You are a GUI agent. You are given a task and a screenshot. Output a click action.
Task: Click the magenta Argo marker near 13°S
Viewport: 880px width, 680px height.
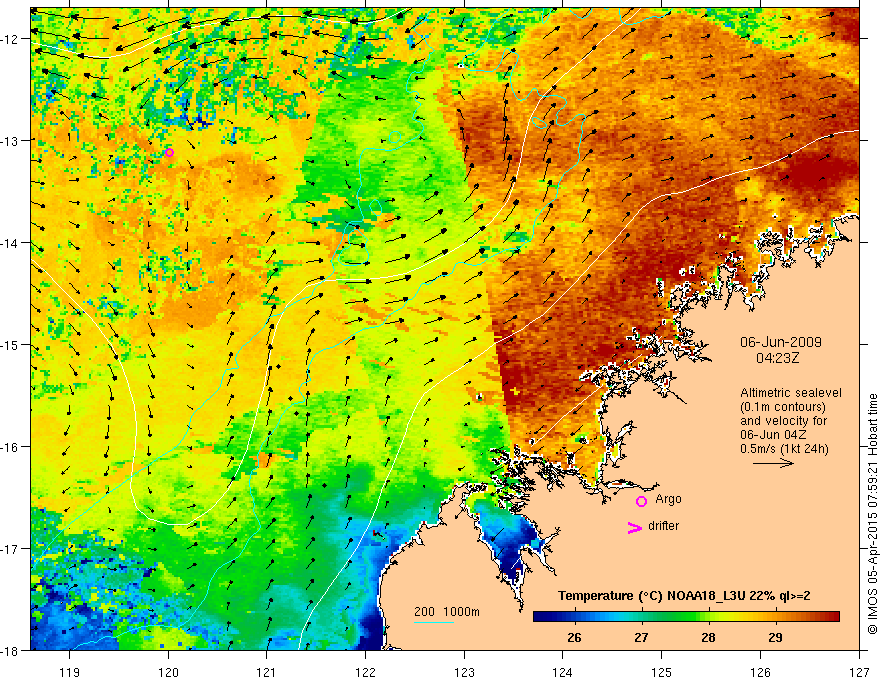click(169, 153)
